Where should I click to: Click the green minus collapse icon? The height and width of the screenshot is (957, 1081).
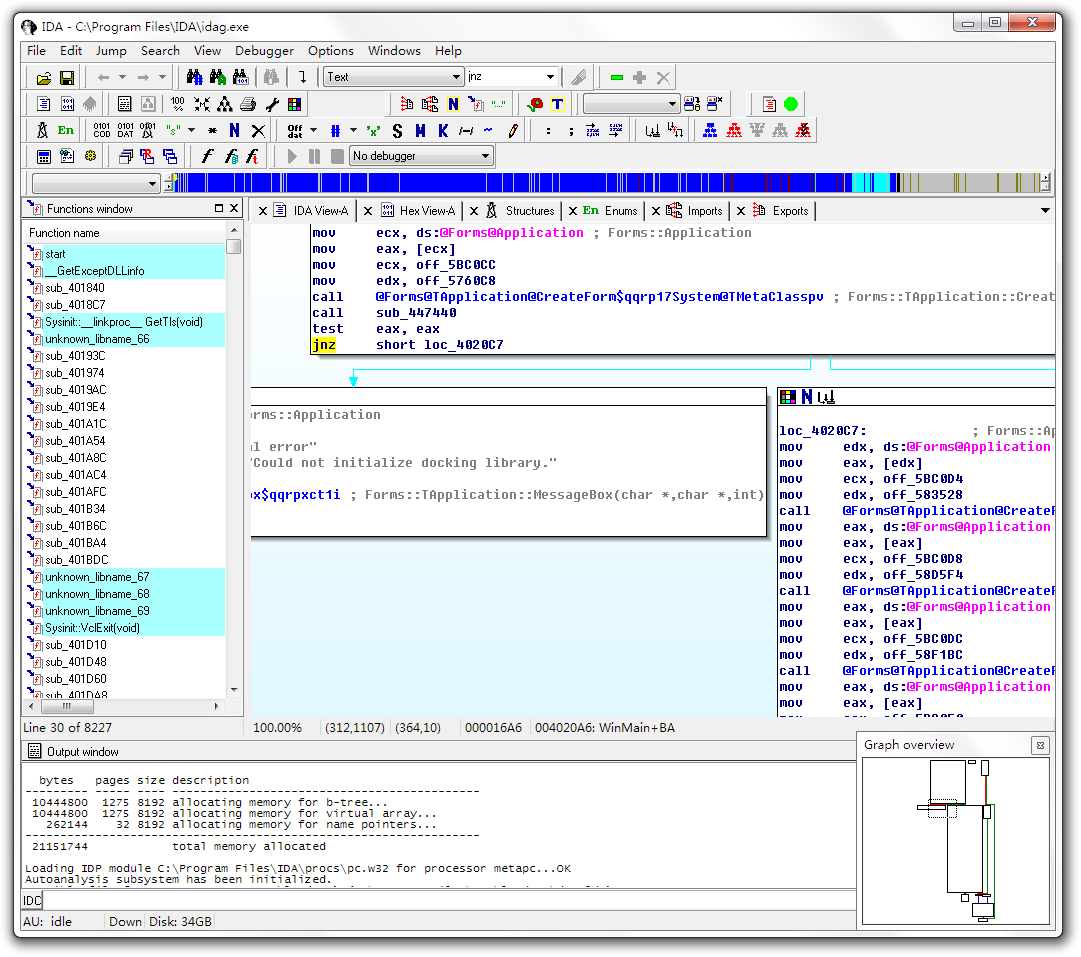pos(617,77)
